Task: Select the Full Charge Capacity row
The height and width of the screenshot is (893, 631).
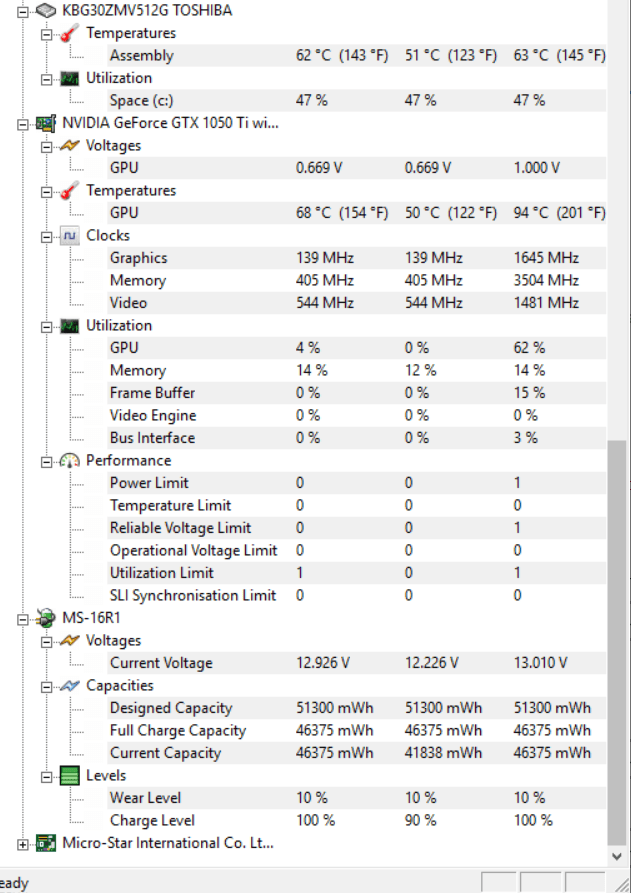Action: point(357,731)
